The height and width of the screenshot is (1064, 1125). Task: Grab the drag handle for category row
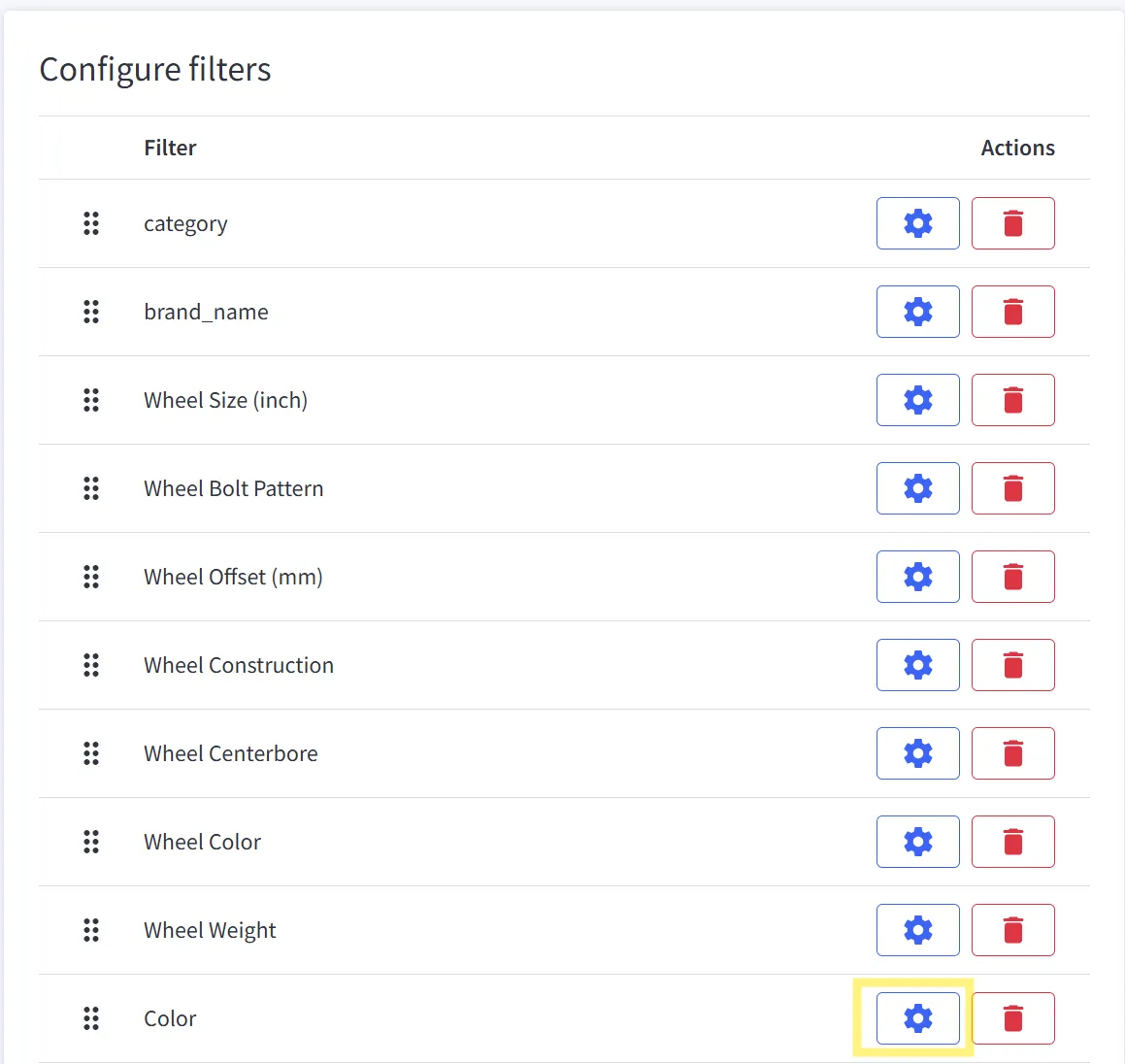point(91,223)
